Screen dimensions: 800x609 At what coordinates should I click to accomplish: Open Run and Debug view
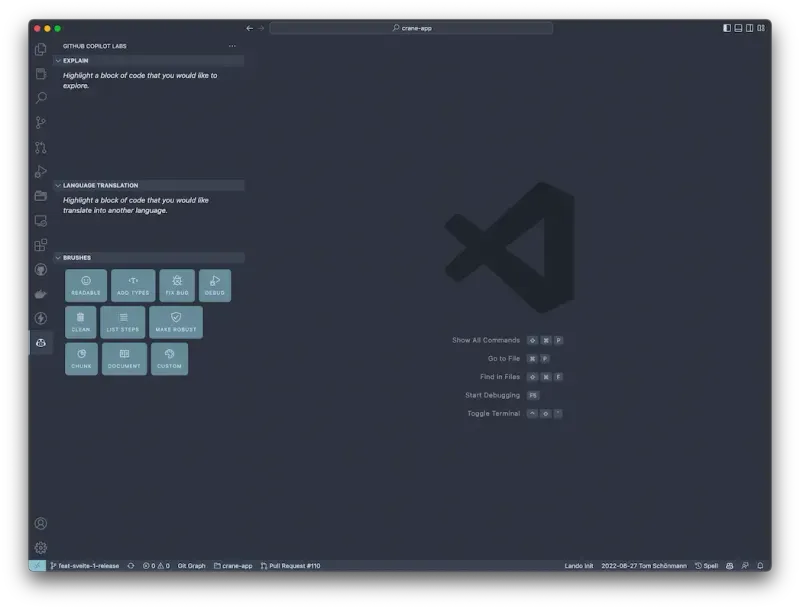[41, 172]
